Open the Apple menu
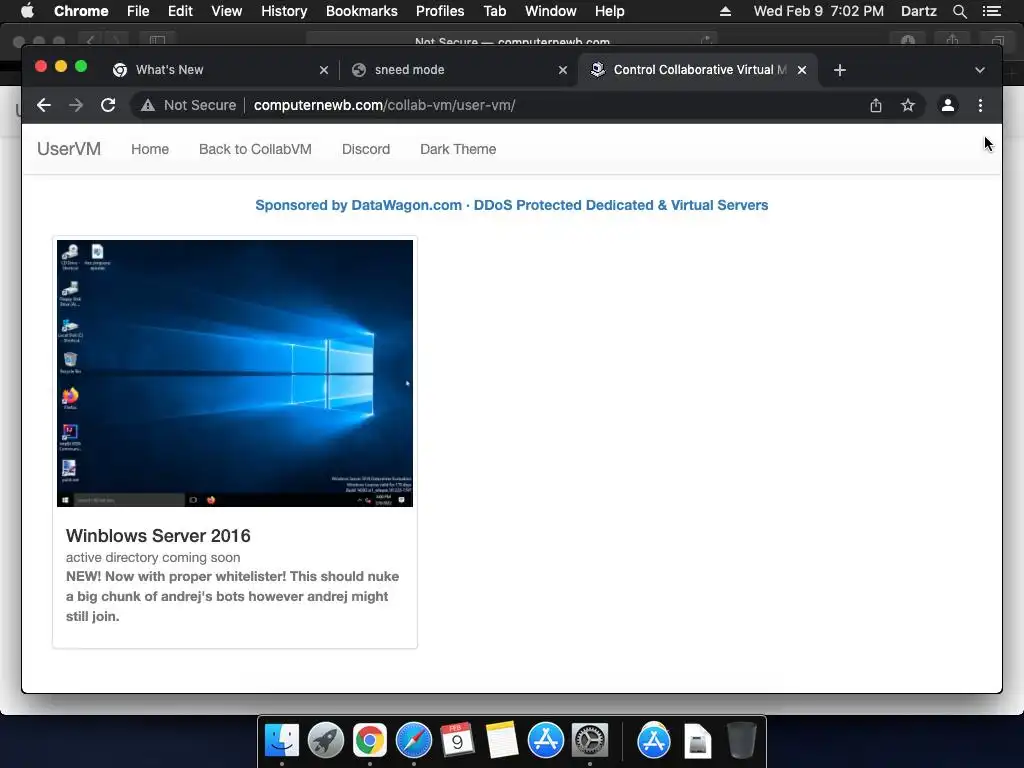This screenshot has width=1024, height=768. pyautogui.click(x=27, y=10)
